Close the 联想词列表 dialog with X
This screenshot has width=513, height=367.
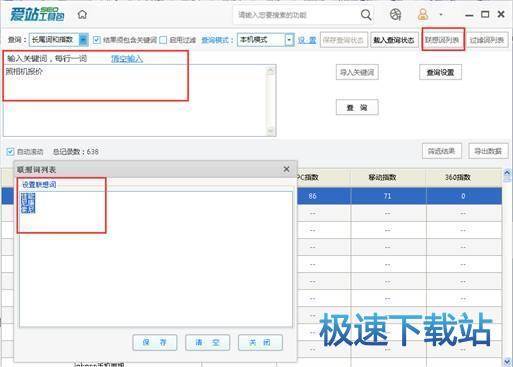click(286, 169)
